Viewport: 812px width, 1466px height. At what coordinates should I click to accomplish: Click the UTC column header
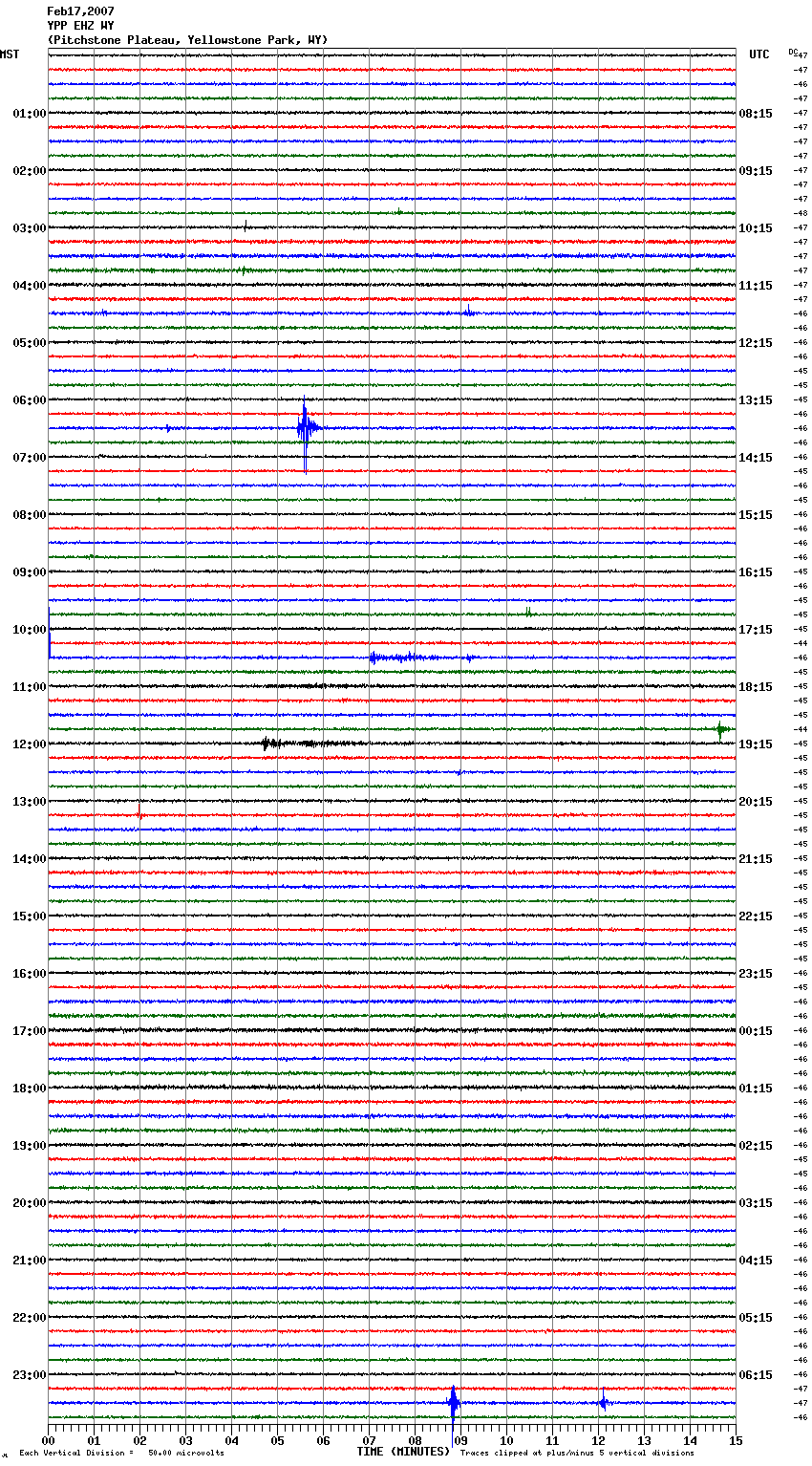pos(759,54)
